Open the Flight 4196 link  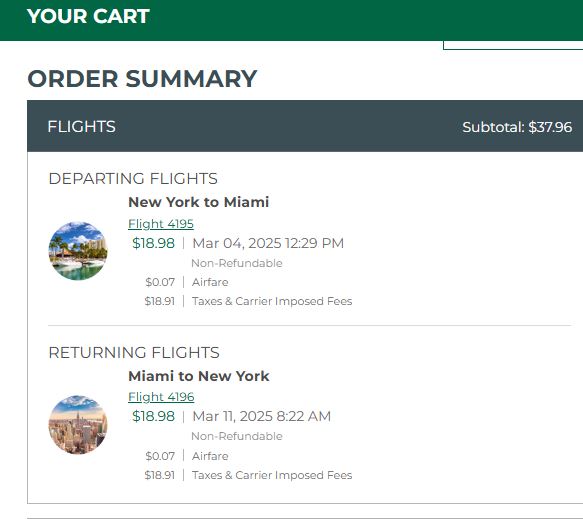(x=161, y=397)
